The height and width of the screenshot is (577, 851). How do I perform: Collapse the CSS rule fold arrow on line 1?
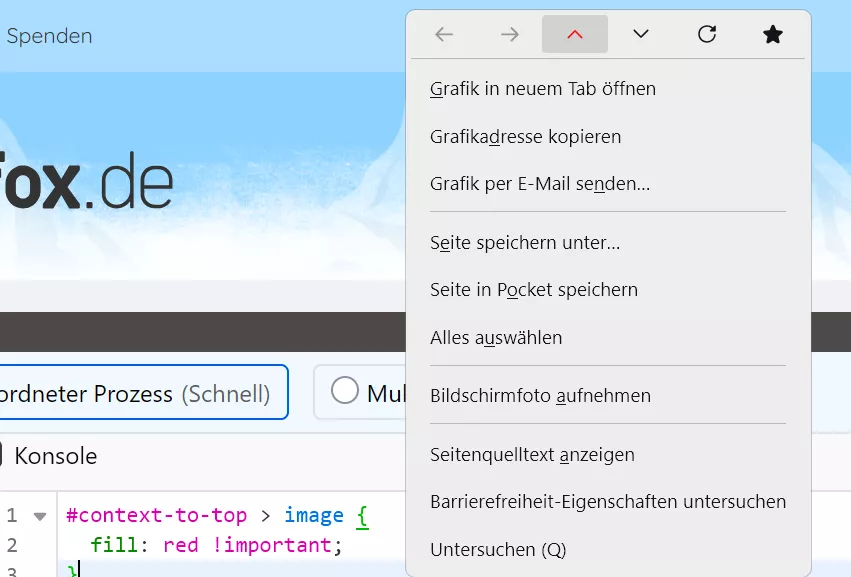[40, 516]
